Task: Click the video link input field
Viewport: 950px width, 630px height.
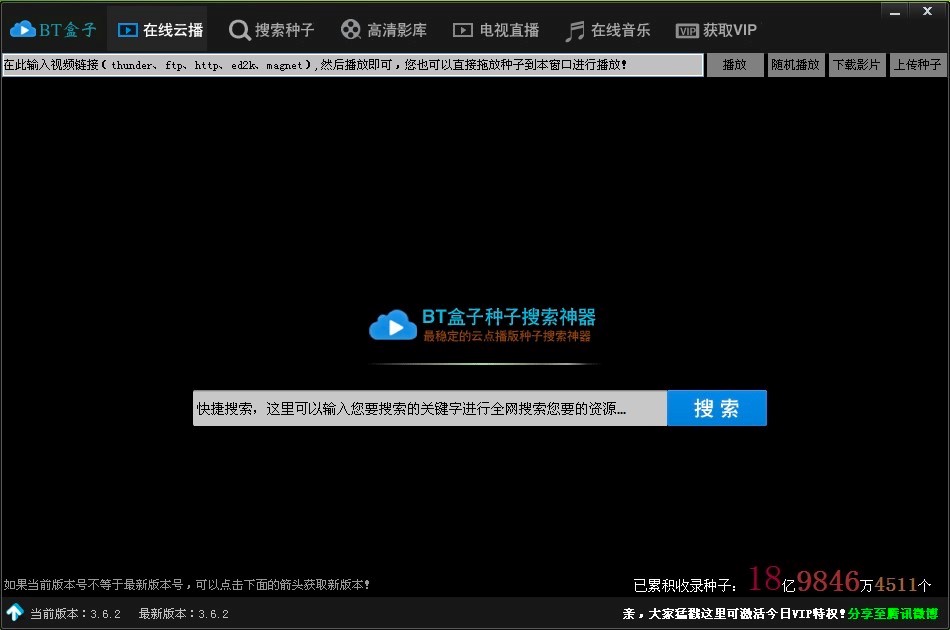Action: click(353, 65)
